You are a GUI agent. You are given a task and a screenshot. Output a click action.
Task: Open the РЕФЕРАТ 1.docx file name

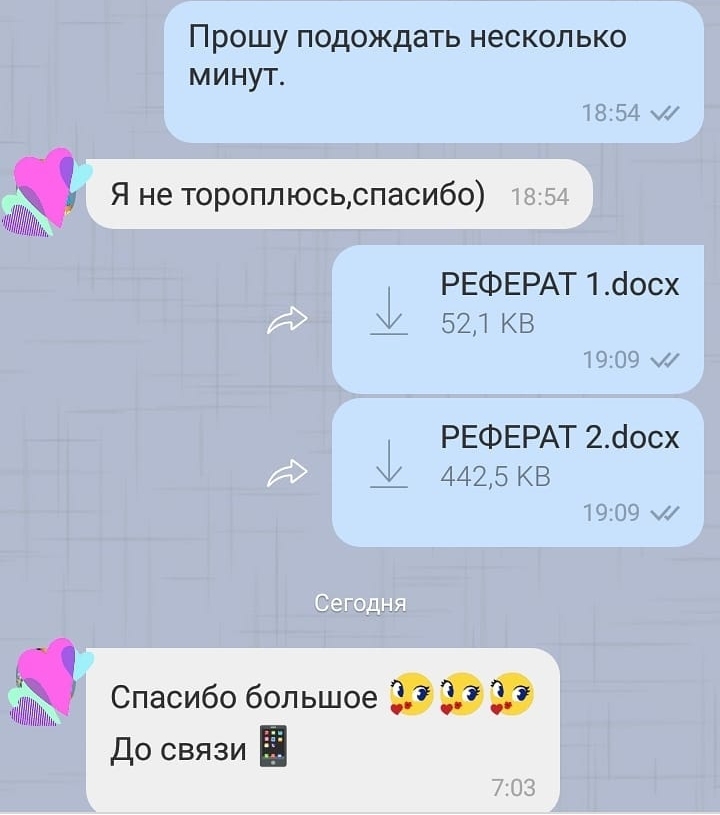560,284
